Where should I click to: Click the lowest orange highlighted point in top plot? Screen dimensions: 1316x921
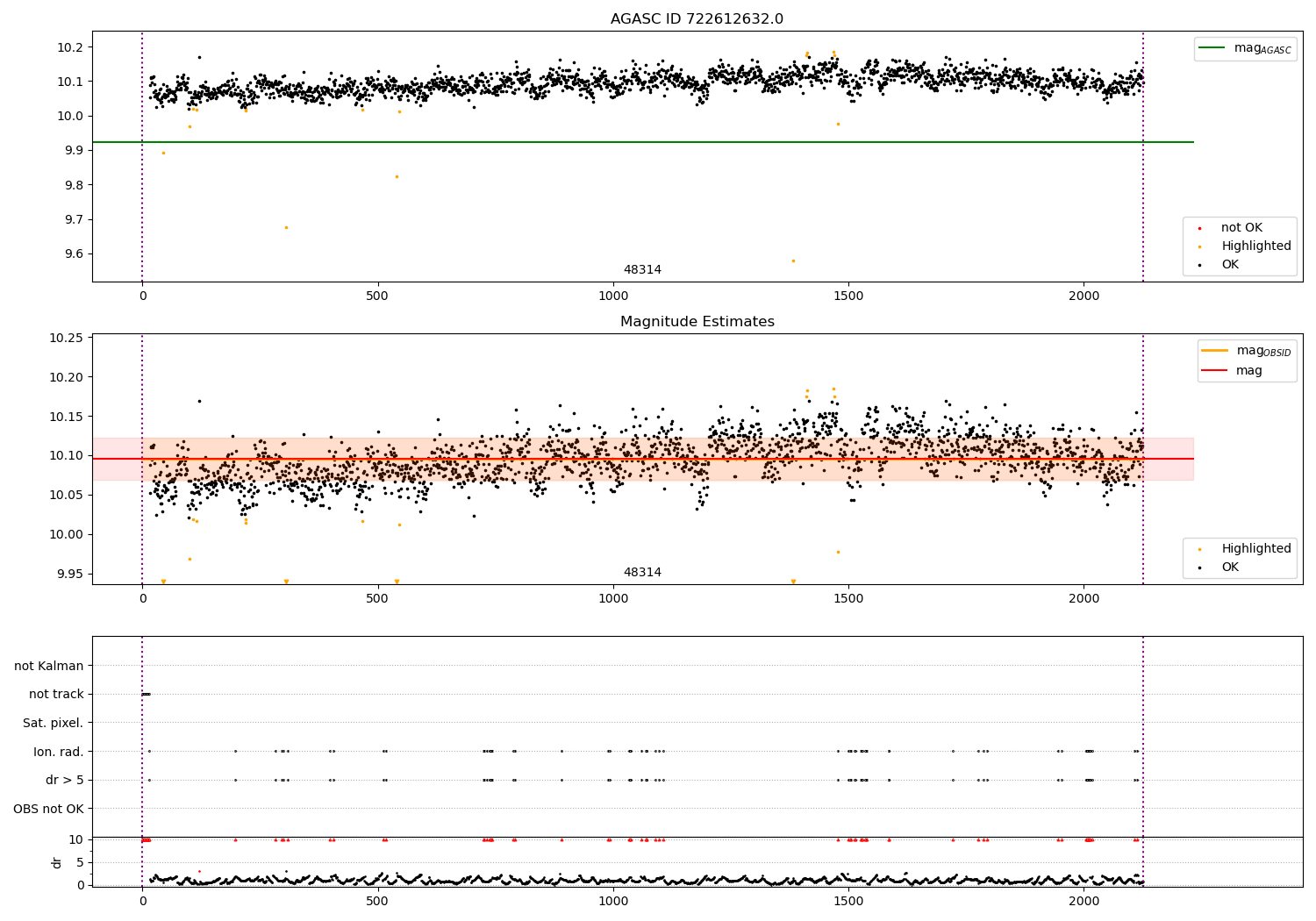pyautogui.click(x=793, y=261)
